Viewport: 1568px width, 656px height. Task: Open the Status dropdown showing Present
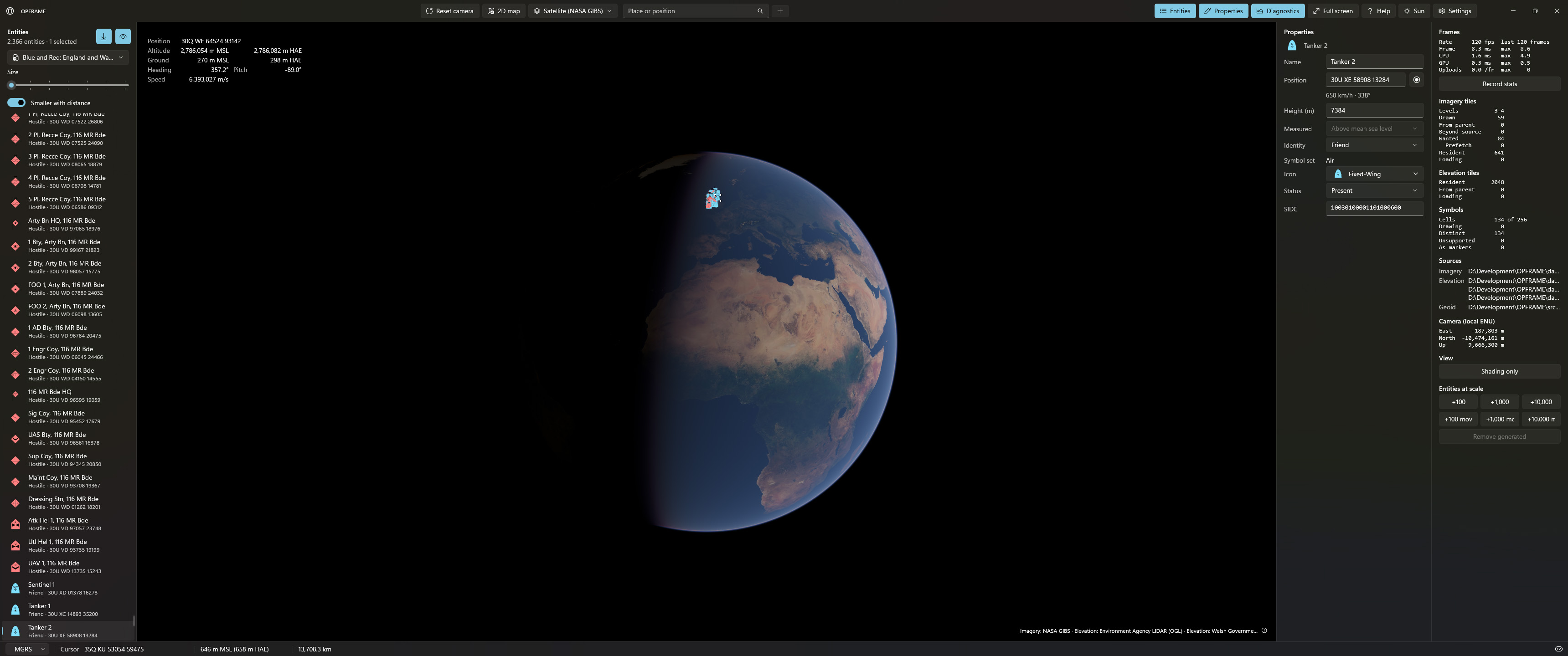(x=1374, y=190)
